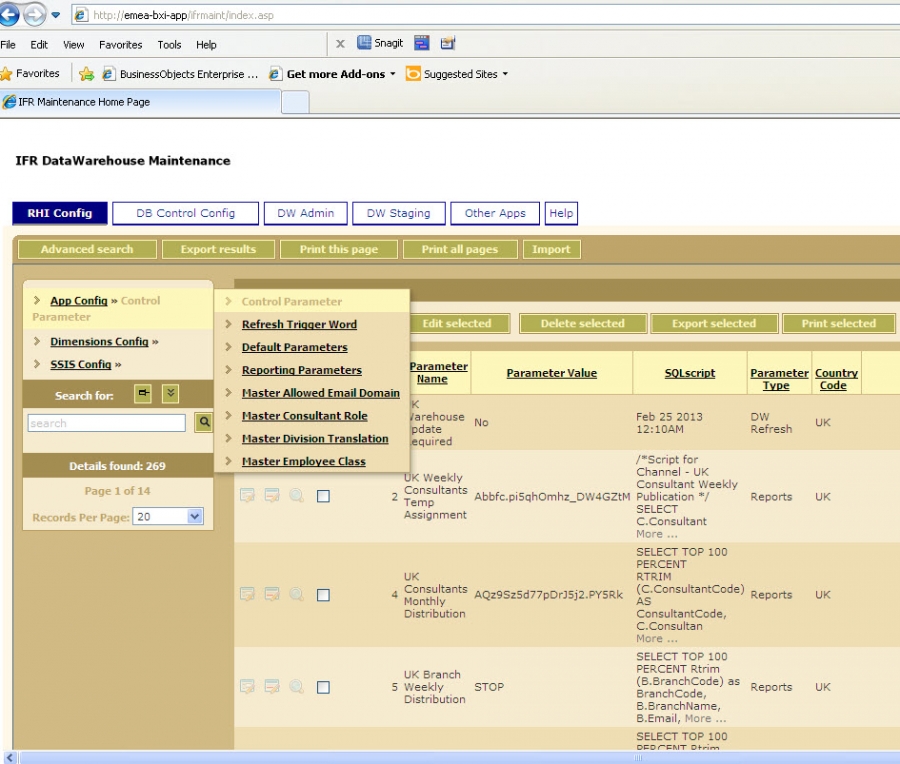This screenshot has height=764, width=900.
Task: Switch to the DW Admin tab
Action: tap(305, 213)
